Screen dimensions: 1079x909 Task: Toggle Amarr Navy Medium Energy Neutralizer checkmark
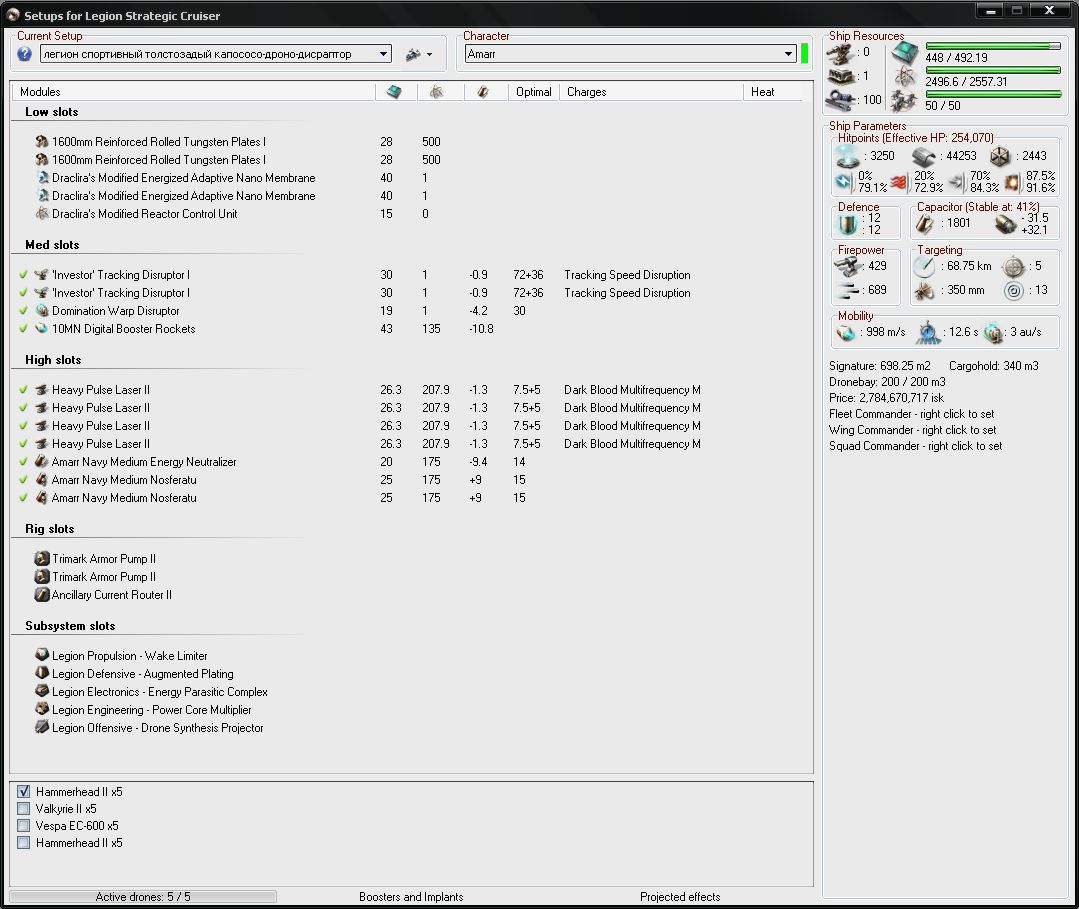(23, 461)
